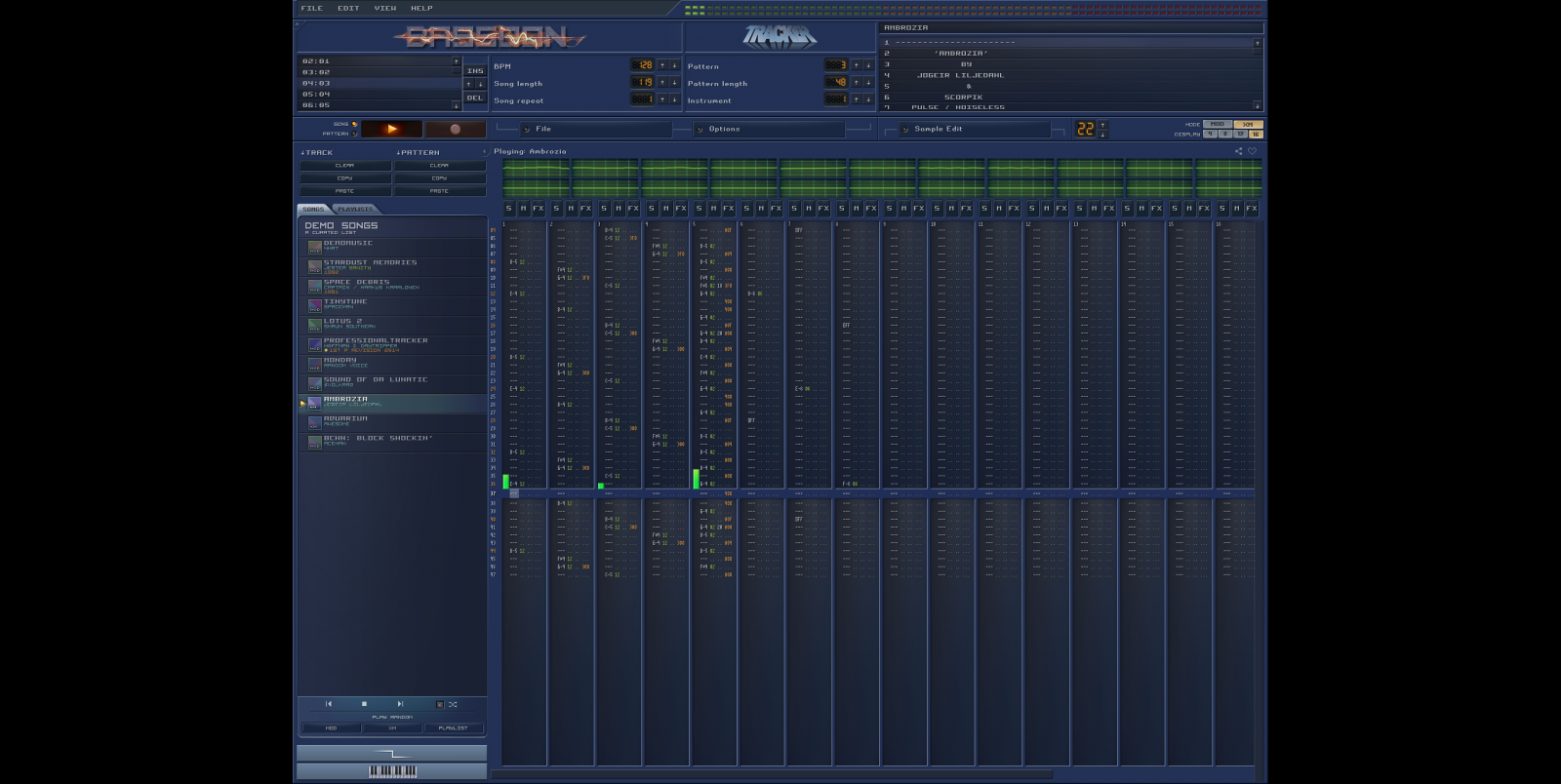Image resolution: width=1561 pixels, height=784 pixels.
Task: Toggle shuffle in the playlist controls
Action: [452, 704]
